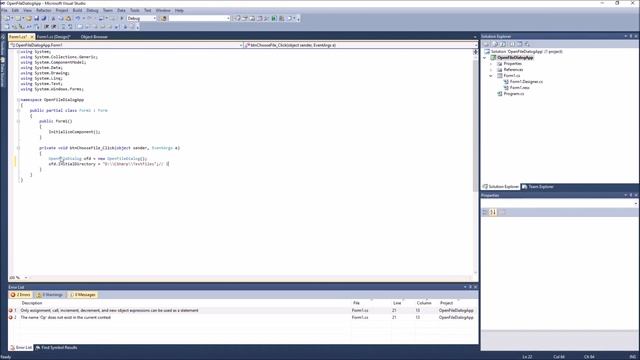The image size is (640, 360).
Task: Click the Paste clipboard icon
Action: pos(68,18)
